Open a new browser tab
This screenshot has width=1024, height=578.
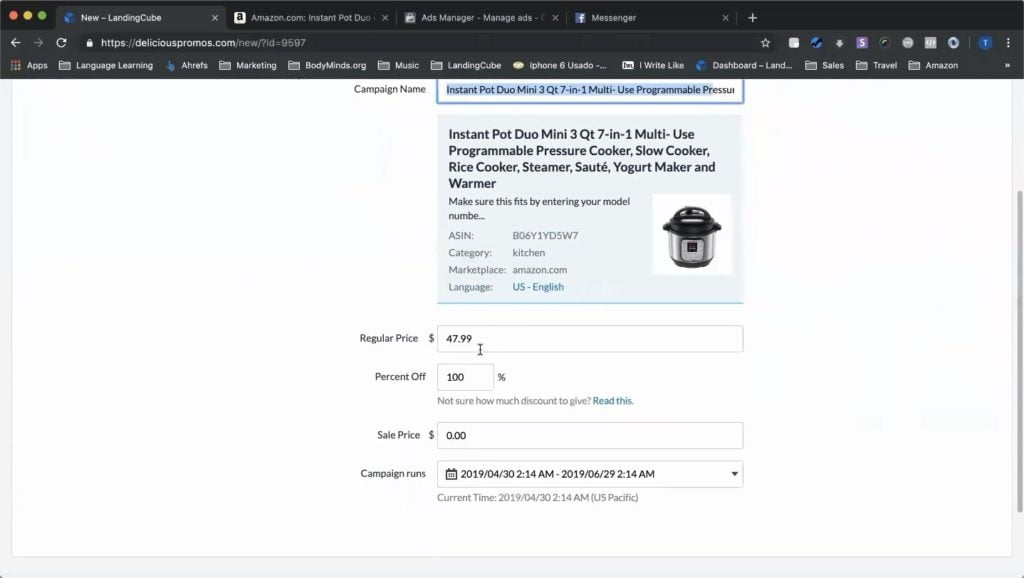pyautogui.click(x=752, y=18)
